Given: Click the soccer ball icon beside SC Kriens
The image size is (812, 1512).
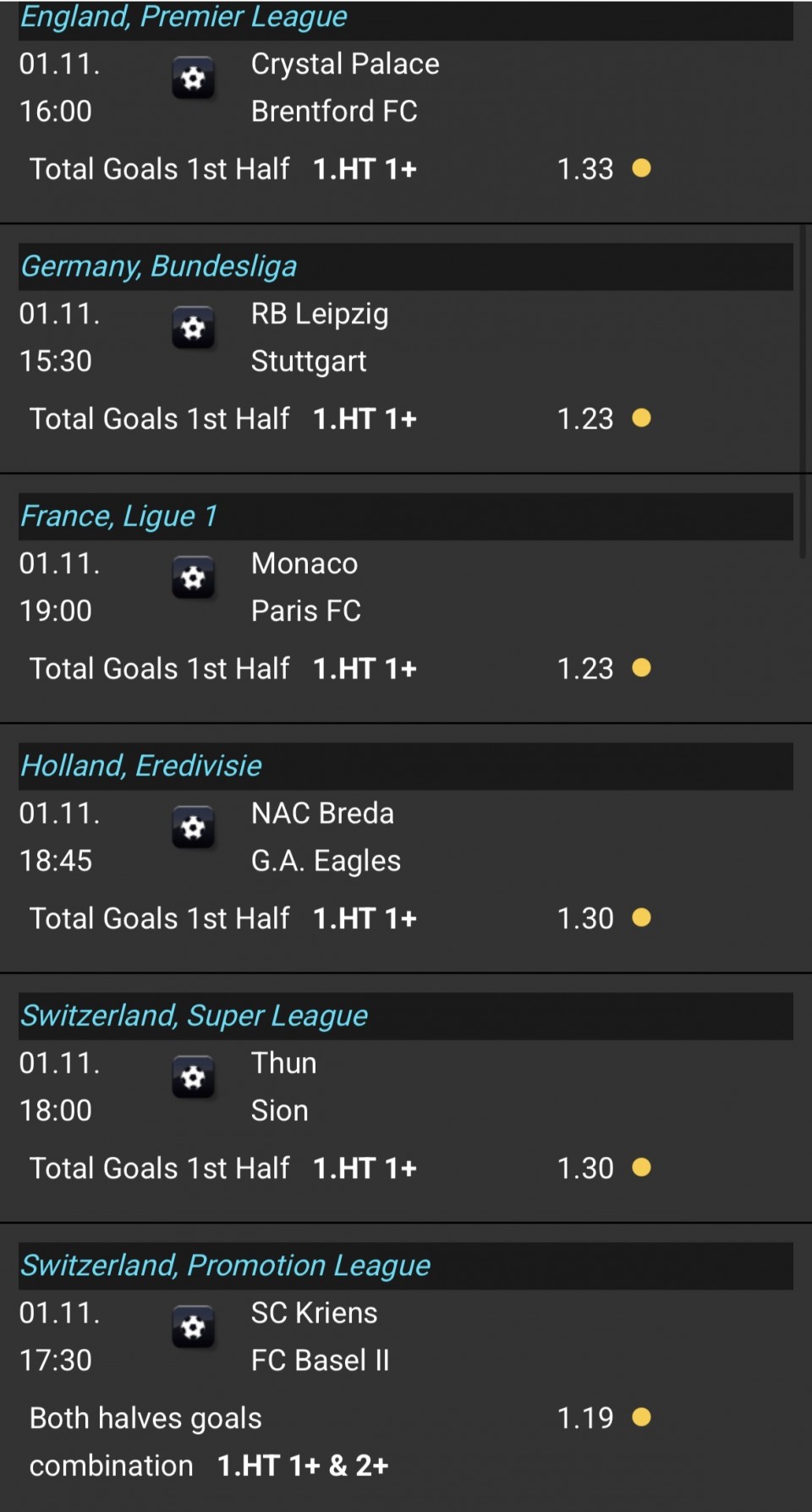Looking at the screenshot, I should pyautogui.click(x=193, y=1328).
